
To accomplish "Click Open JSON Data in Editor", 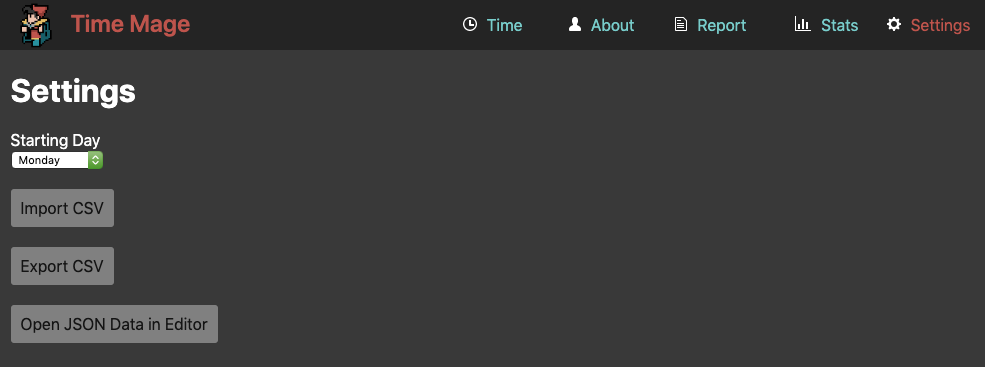I will pyautogui.click(x=114, y=324).
